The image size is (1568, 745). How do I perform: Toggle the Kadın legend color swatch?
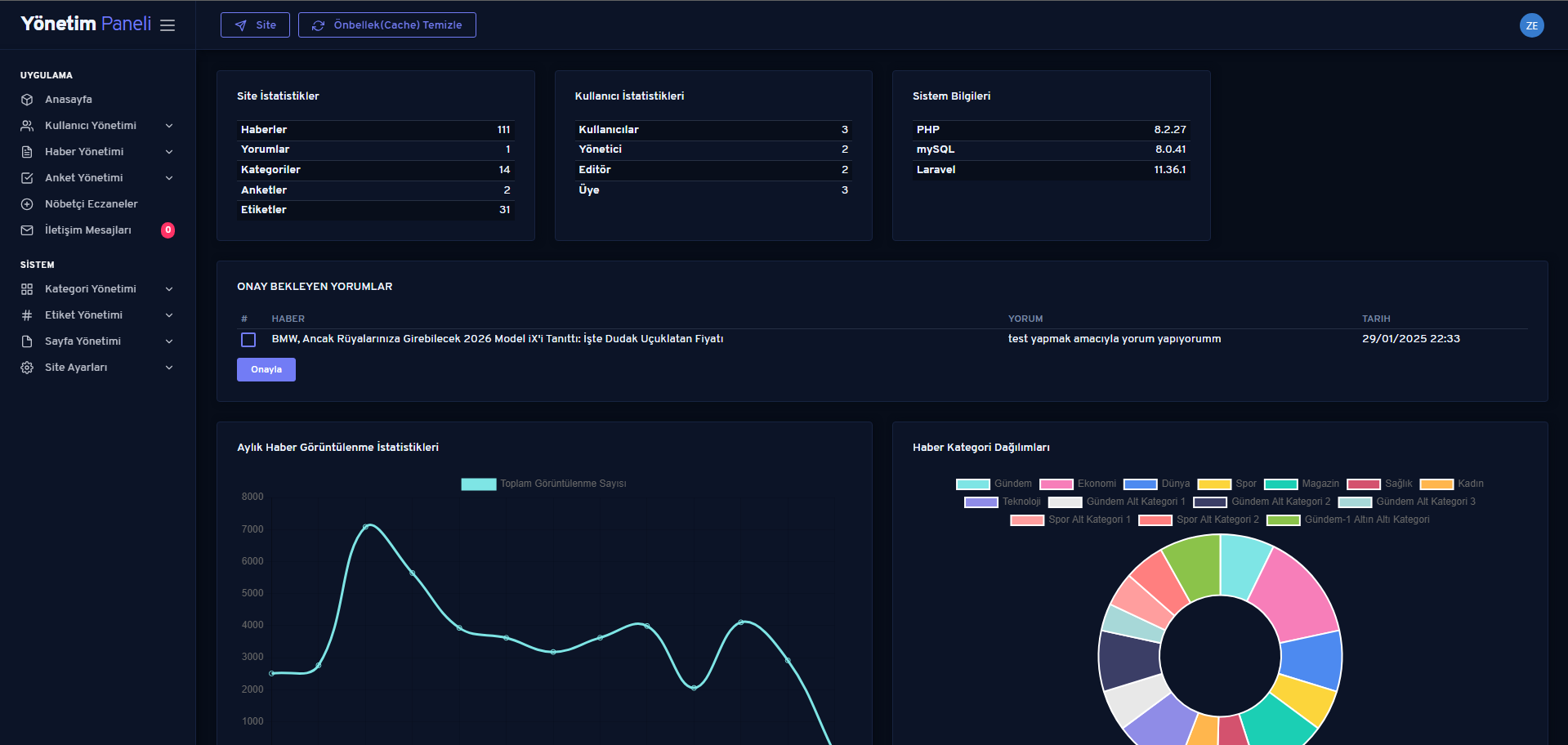pos(1436,484)
